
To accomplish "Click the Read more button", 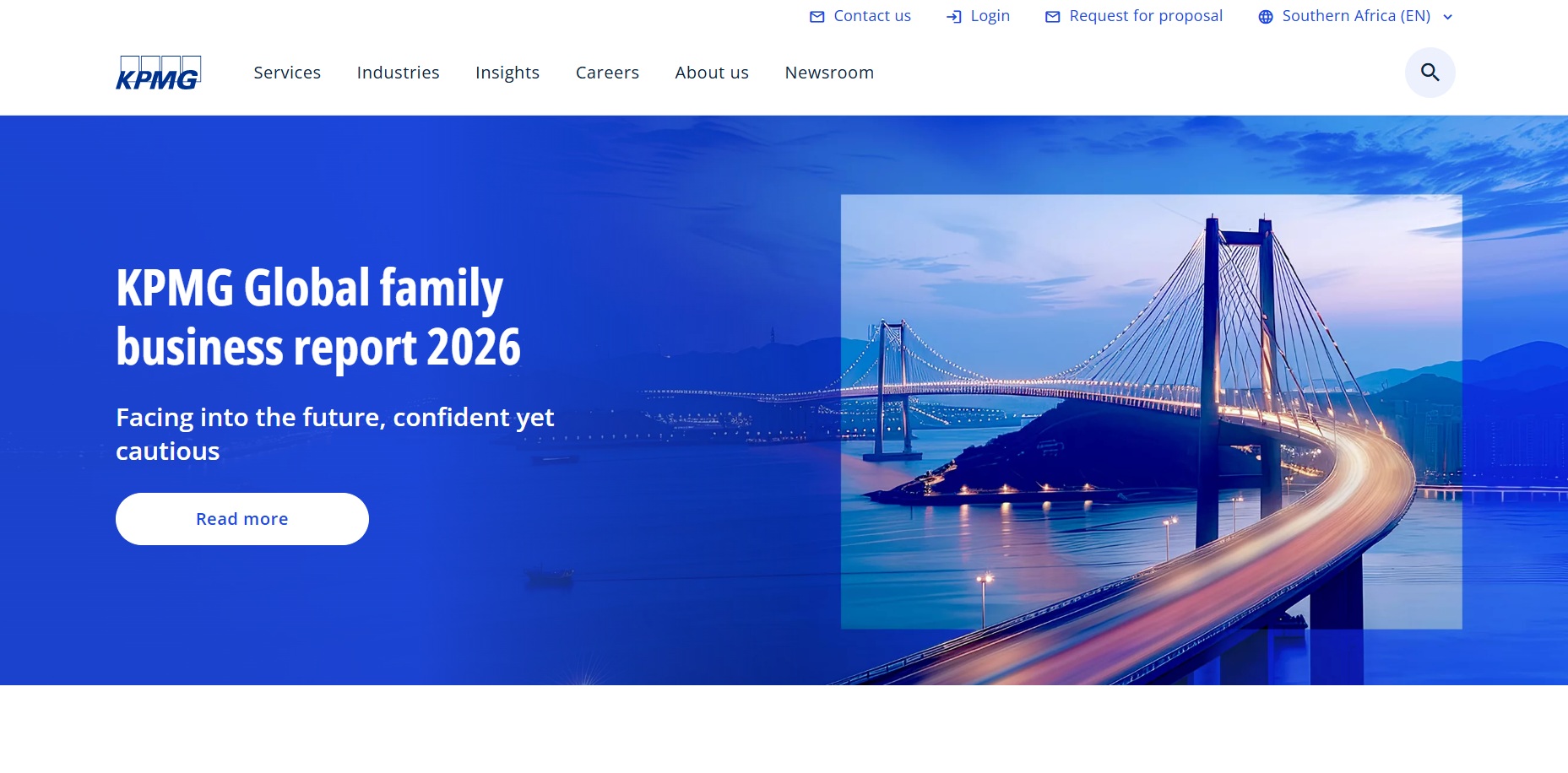I will point(242,519).
